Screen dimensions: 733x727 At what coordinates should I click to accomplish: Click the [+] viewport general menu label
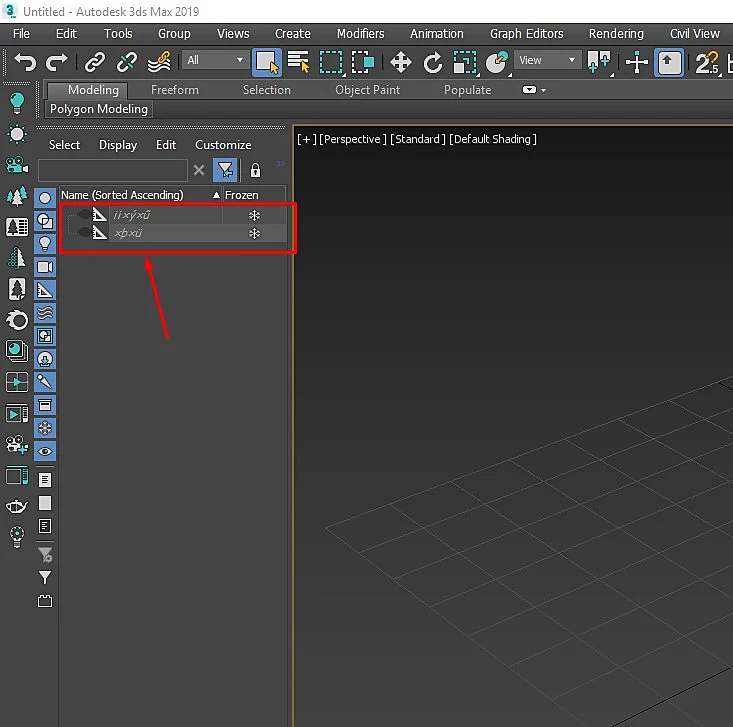click(307, 139)
